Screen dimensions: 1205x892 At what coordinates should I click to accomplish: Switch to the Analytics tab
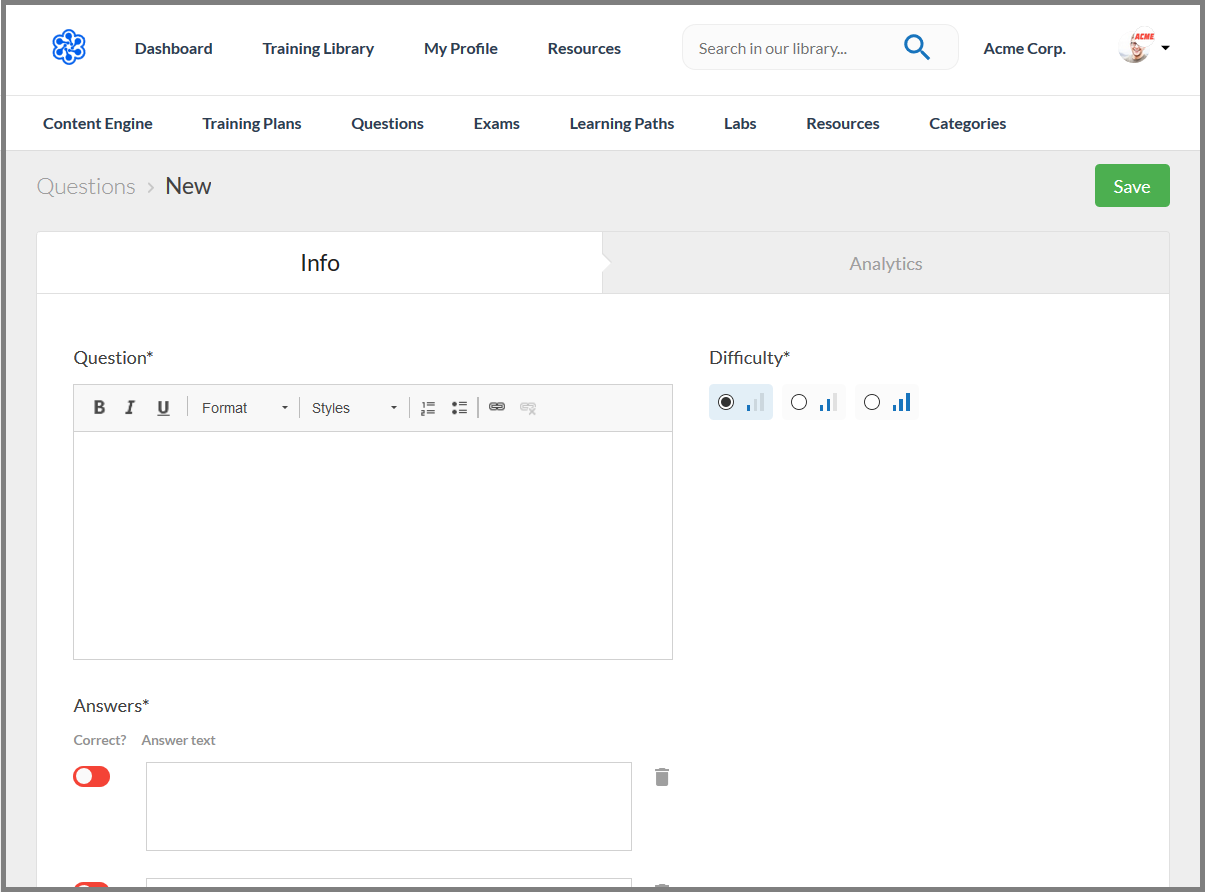886,263
